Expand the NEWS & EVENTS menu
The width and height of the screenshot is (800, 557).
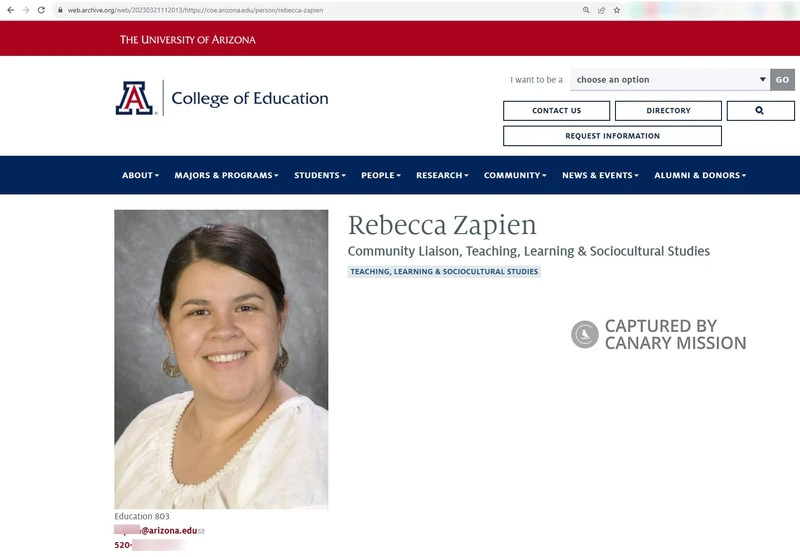600,175
